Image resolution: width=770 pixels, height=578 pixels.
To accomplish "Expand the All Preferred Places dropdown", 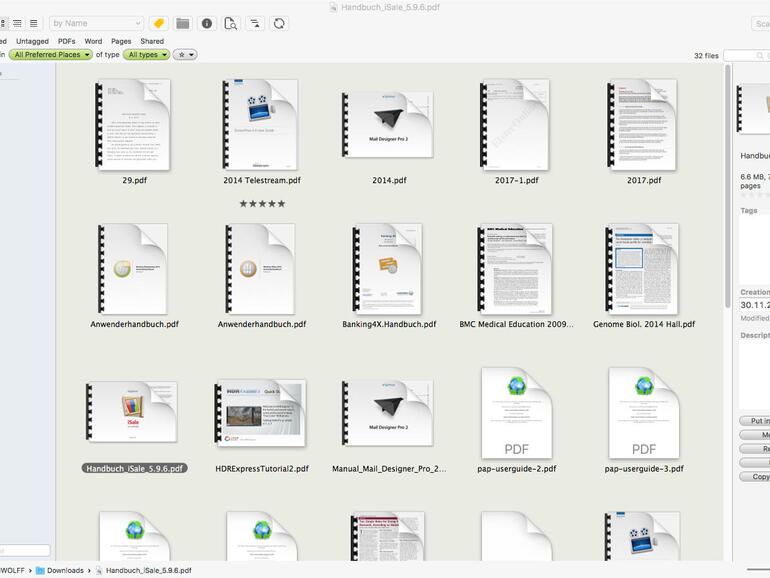I will click(x=50, y=55).
